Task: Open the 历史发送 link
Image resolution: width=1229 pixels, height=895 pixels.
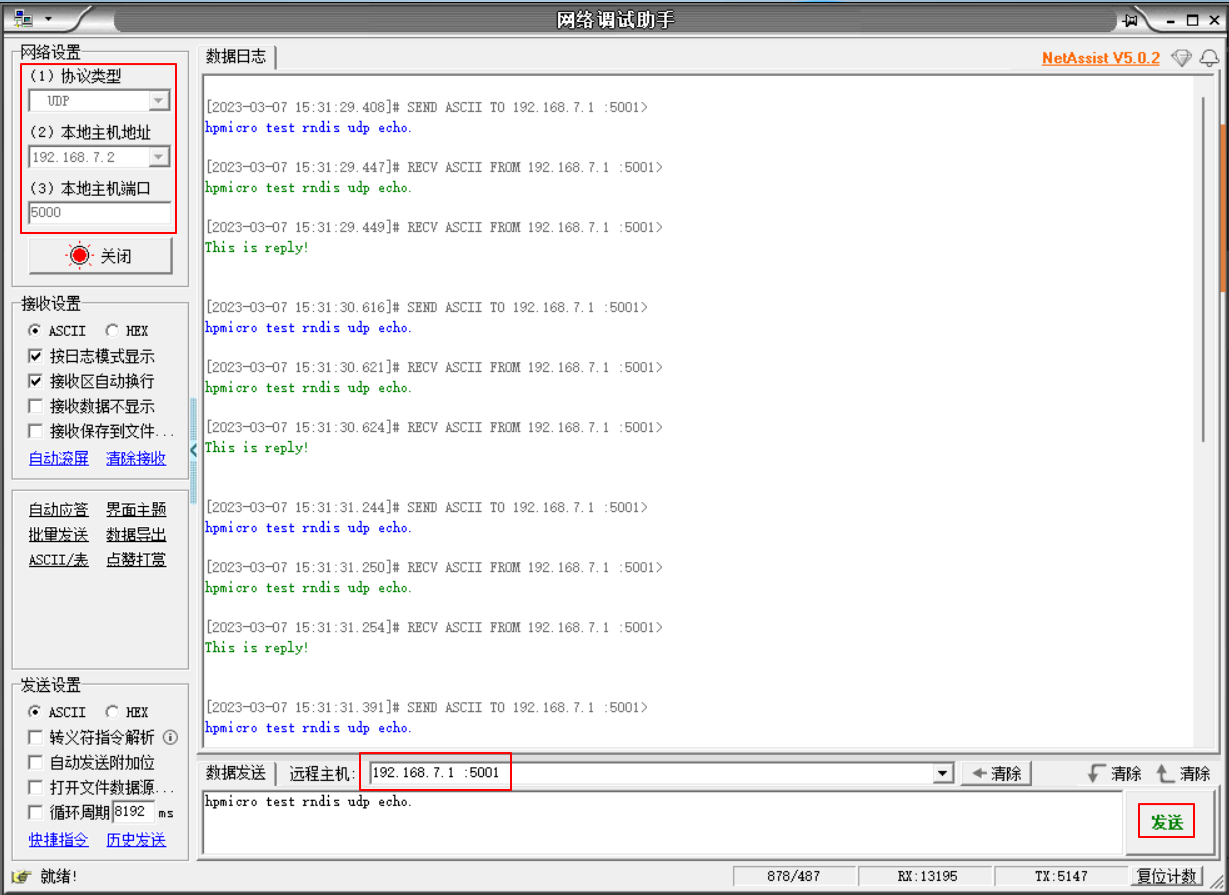Action: click(136, 840)
